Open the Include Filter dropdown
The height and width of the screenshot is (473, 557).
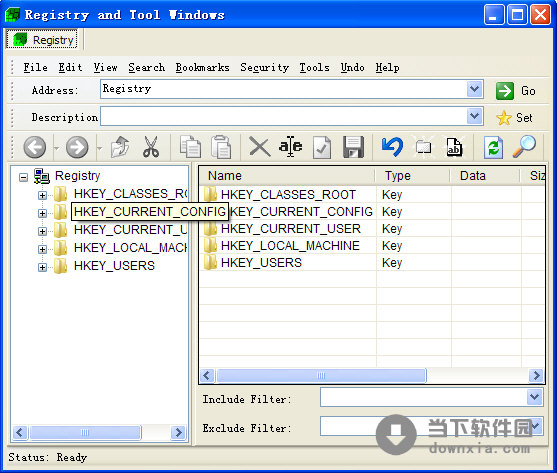[535, 397]
